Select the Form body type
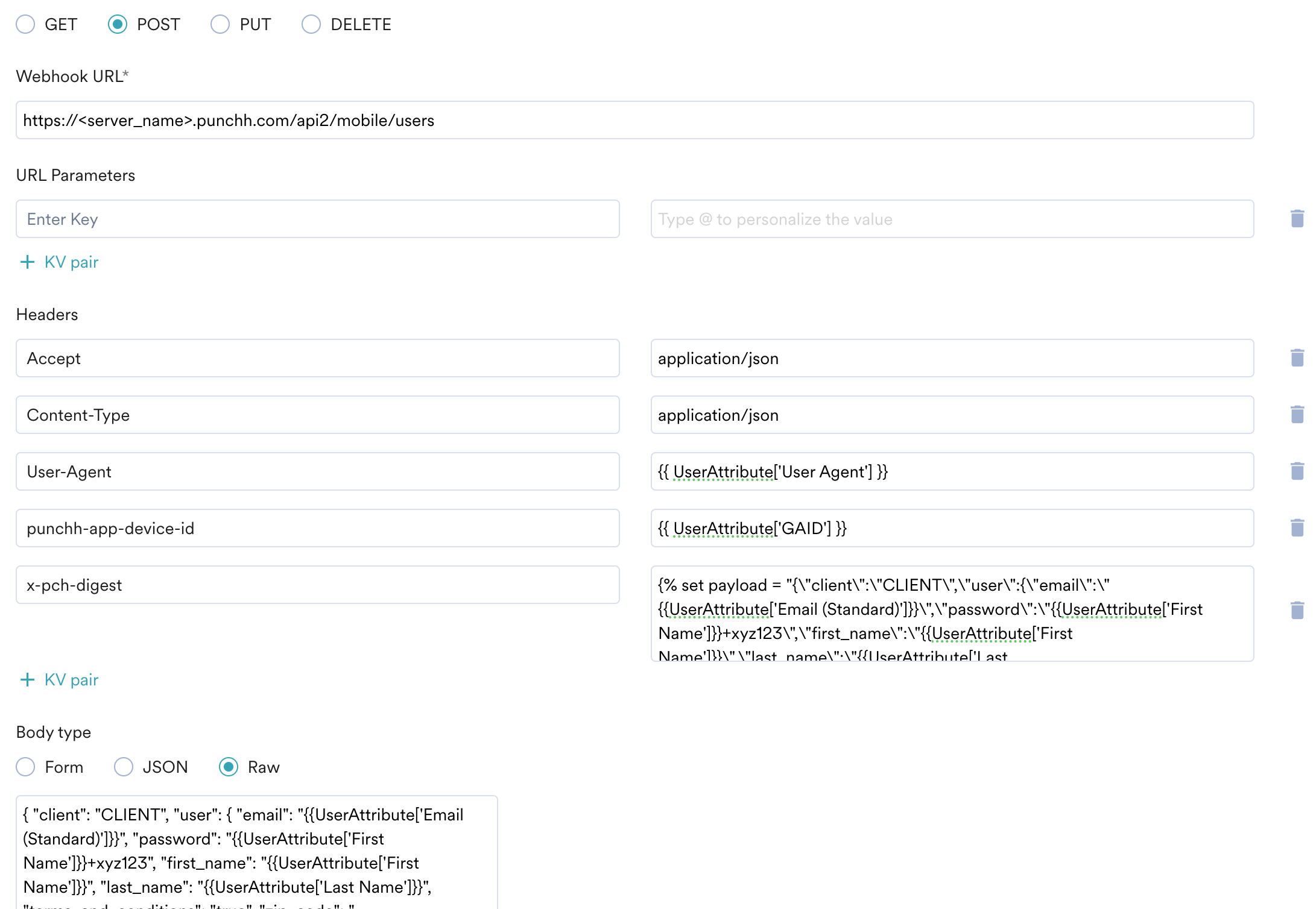1316x909 pixels. (x=25, y=767)
